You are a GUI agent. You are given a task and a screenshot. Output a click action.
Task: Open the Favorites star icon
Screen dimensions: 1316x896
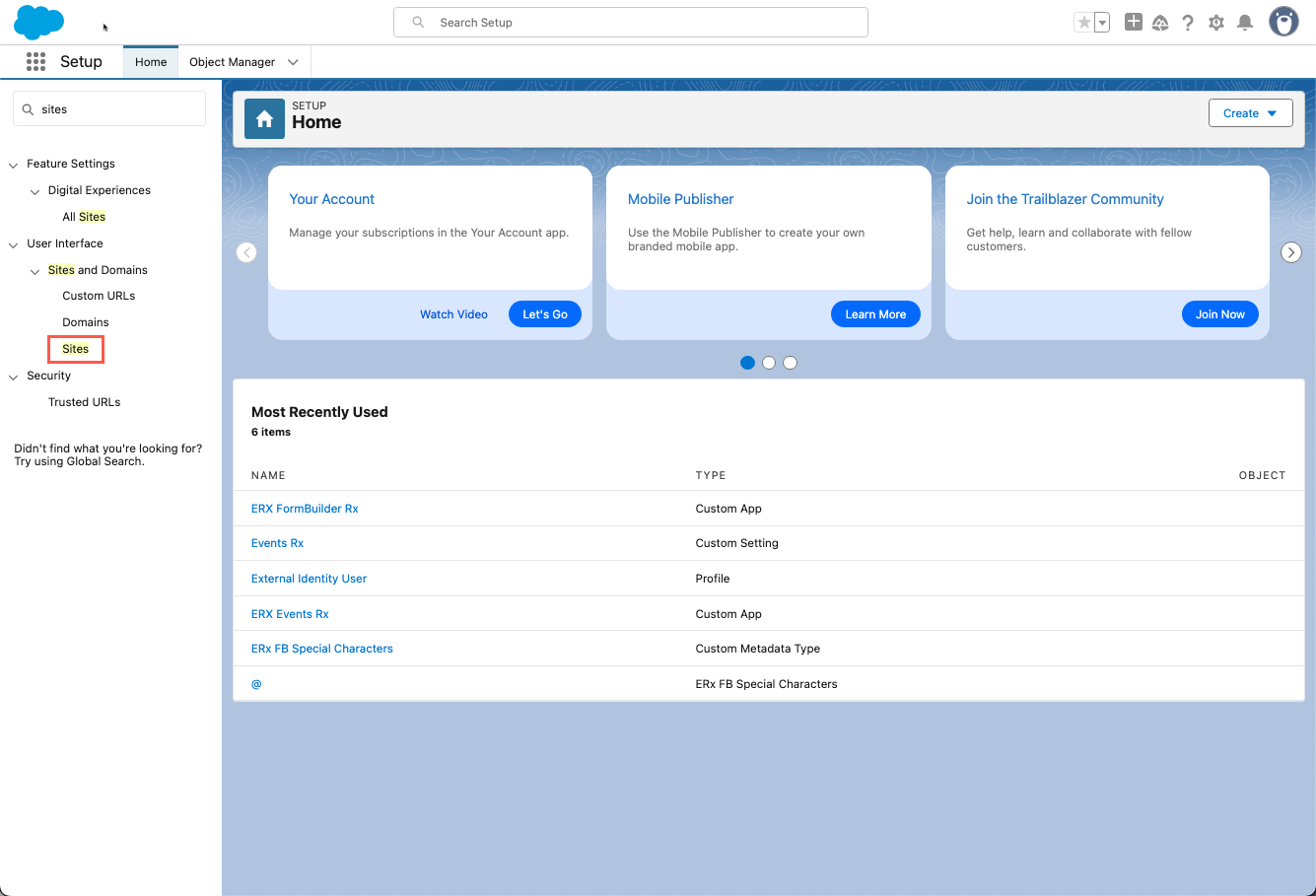1083,23
